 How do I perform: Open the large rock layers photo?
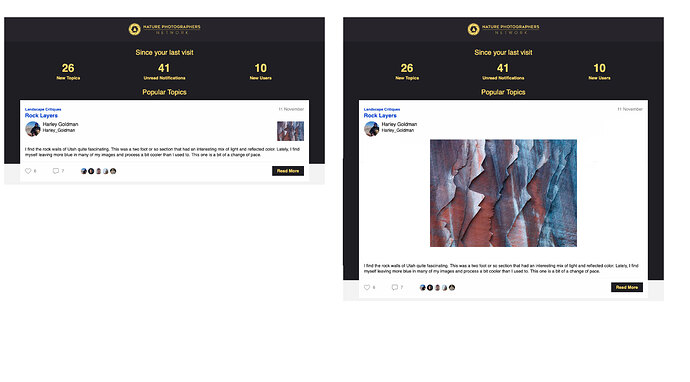click(503, 193)
